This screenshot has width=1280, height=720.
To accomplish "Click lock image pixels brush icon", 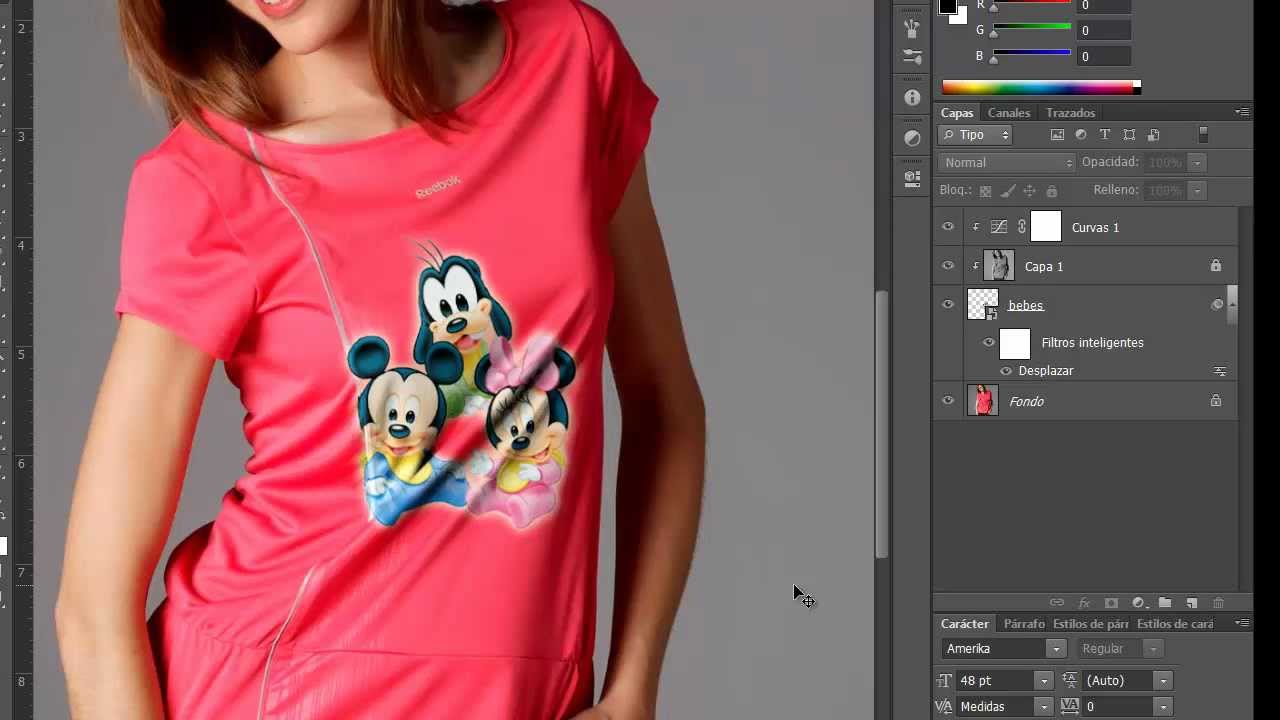I will pos(1008,190).
